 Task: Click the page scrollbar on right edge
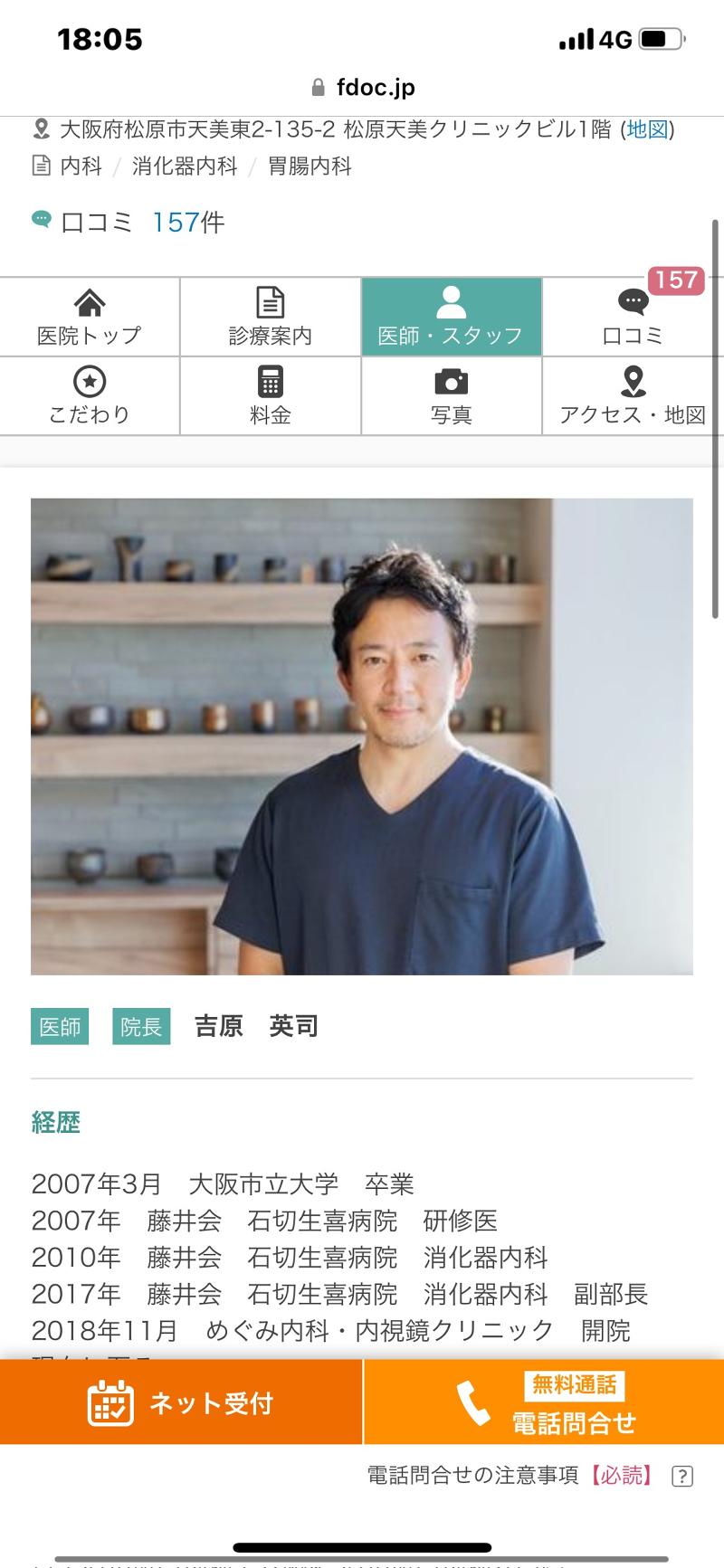coord(716,418)
